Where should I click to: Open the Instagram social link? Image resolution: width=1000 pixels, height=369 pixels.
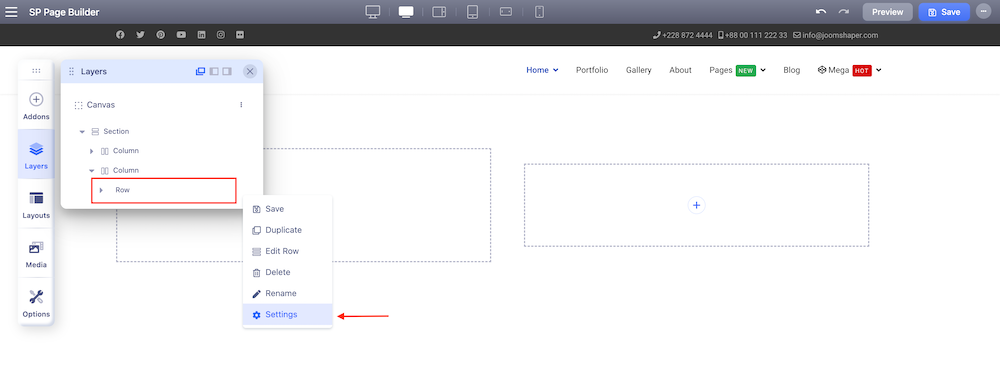coord(221,35)
